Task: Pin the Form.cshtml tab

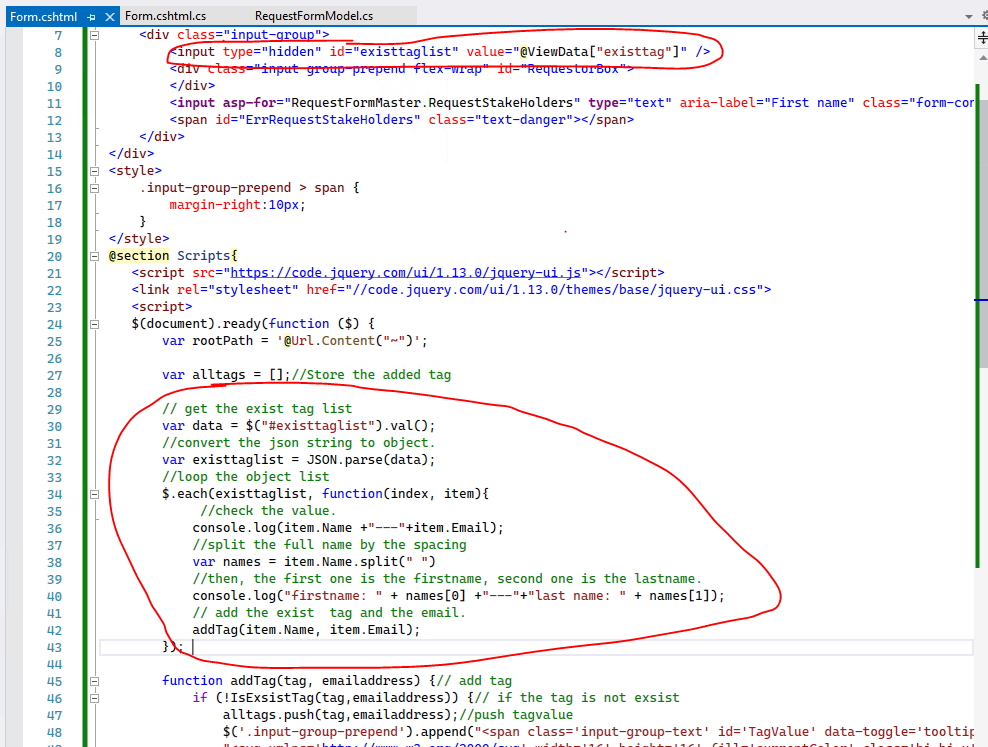Action: (91, 17)
